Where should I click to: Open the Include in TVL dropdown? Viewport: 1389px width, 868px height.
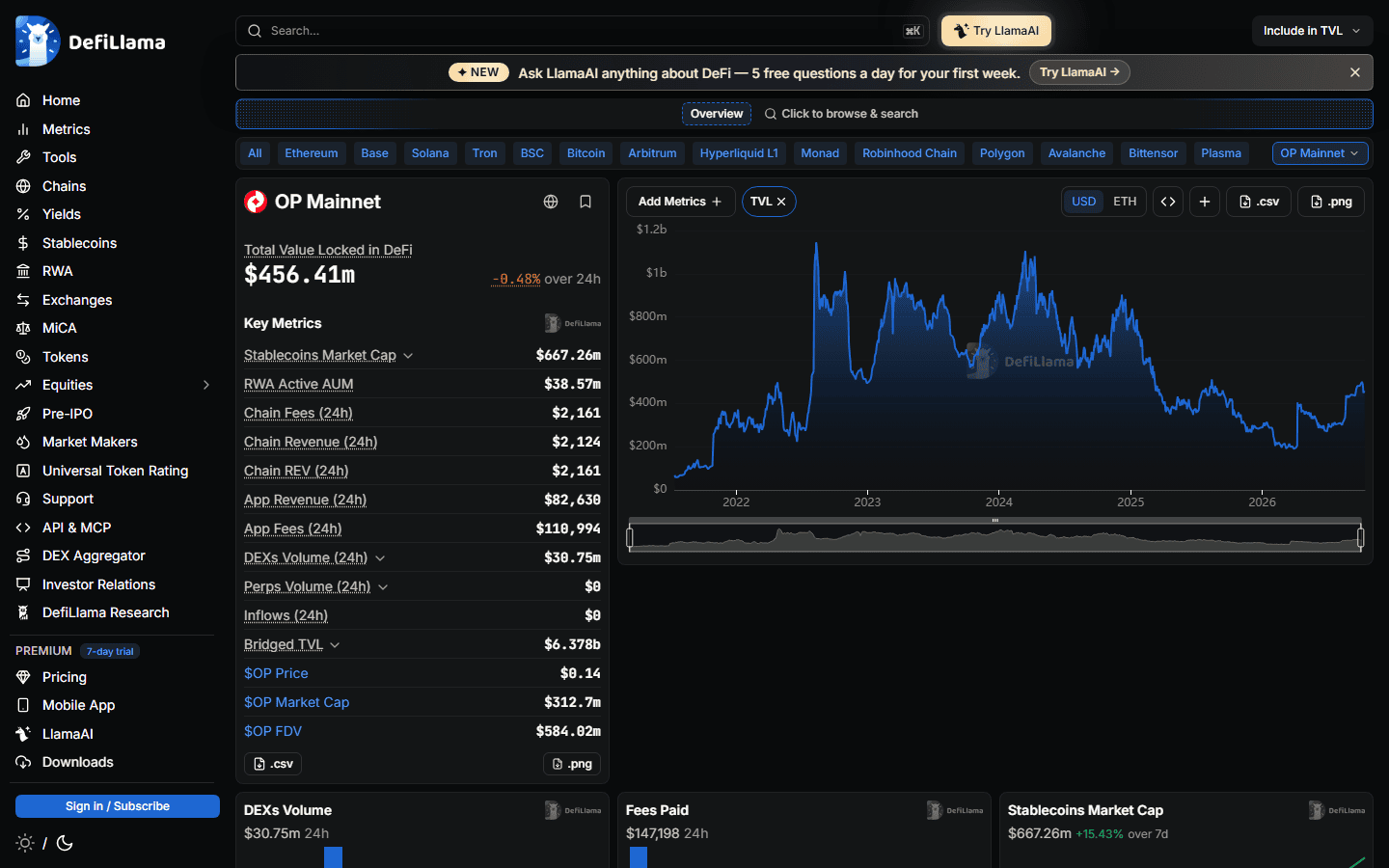[x=1312, y=31]
